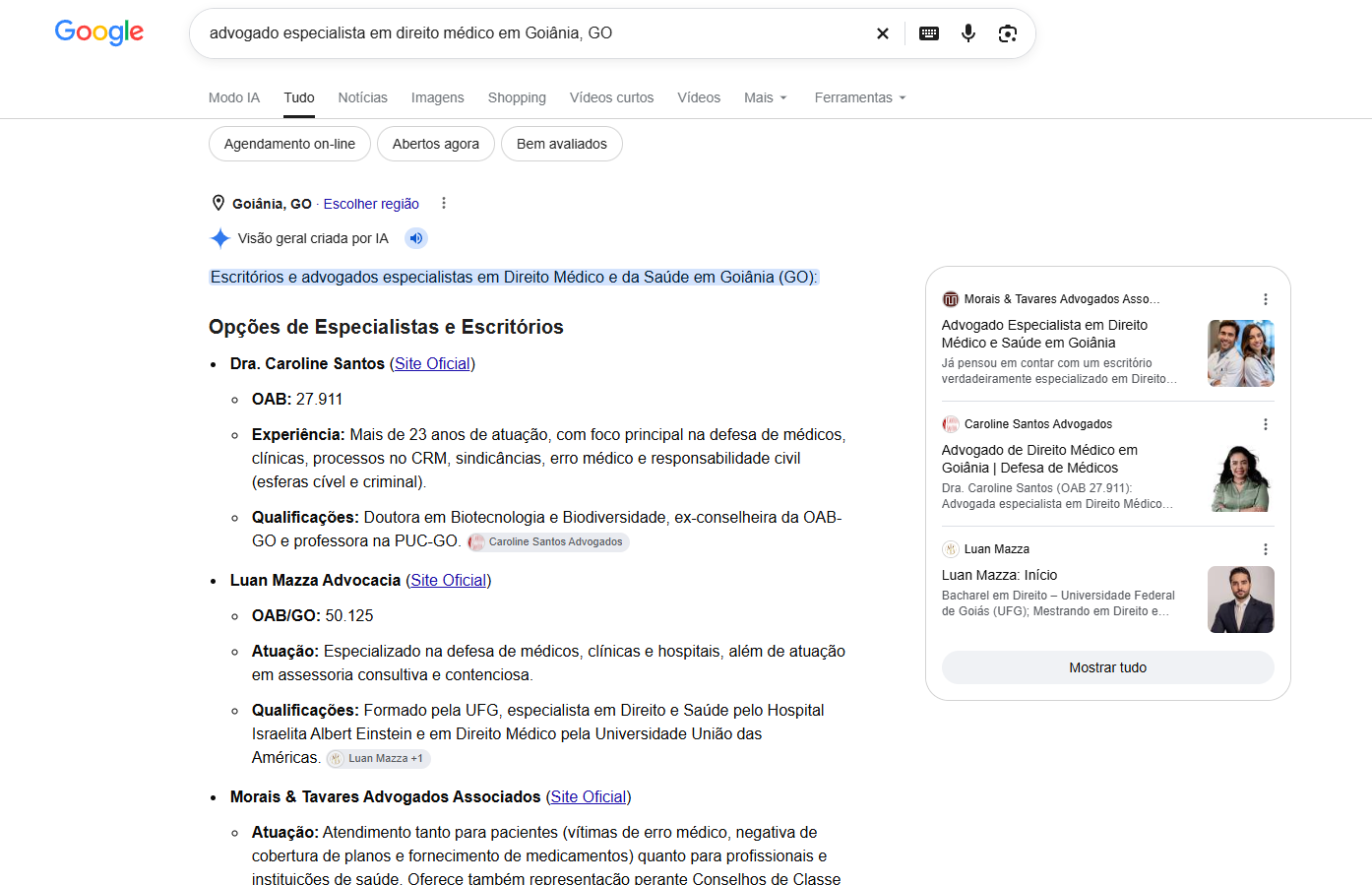Apply the Bem avaliados filter chip
Screen dimensions: 1372x885
[x=562, y=144]
